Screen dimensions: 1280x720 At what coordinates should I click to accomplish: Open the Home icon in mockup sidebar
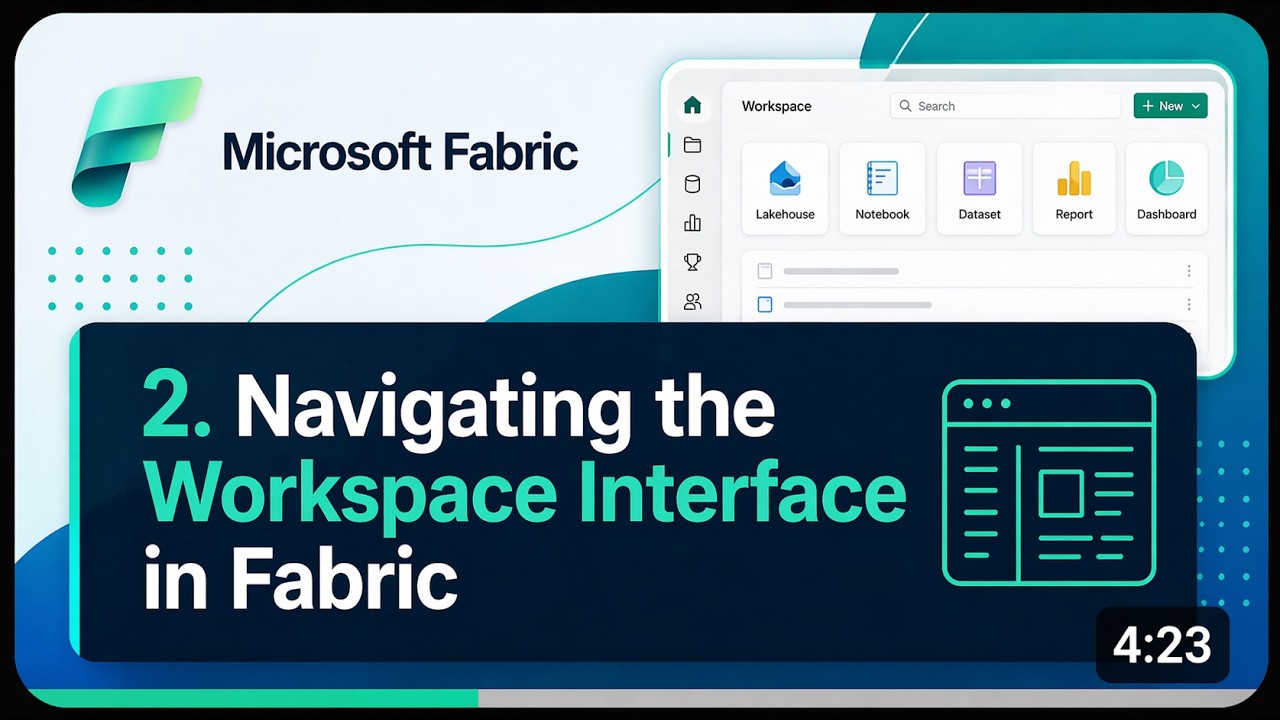click(692, 105)
